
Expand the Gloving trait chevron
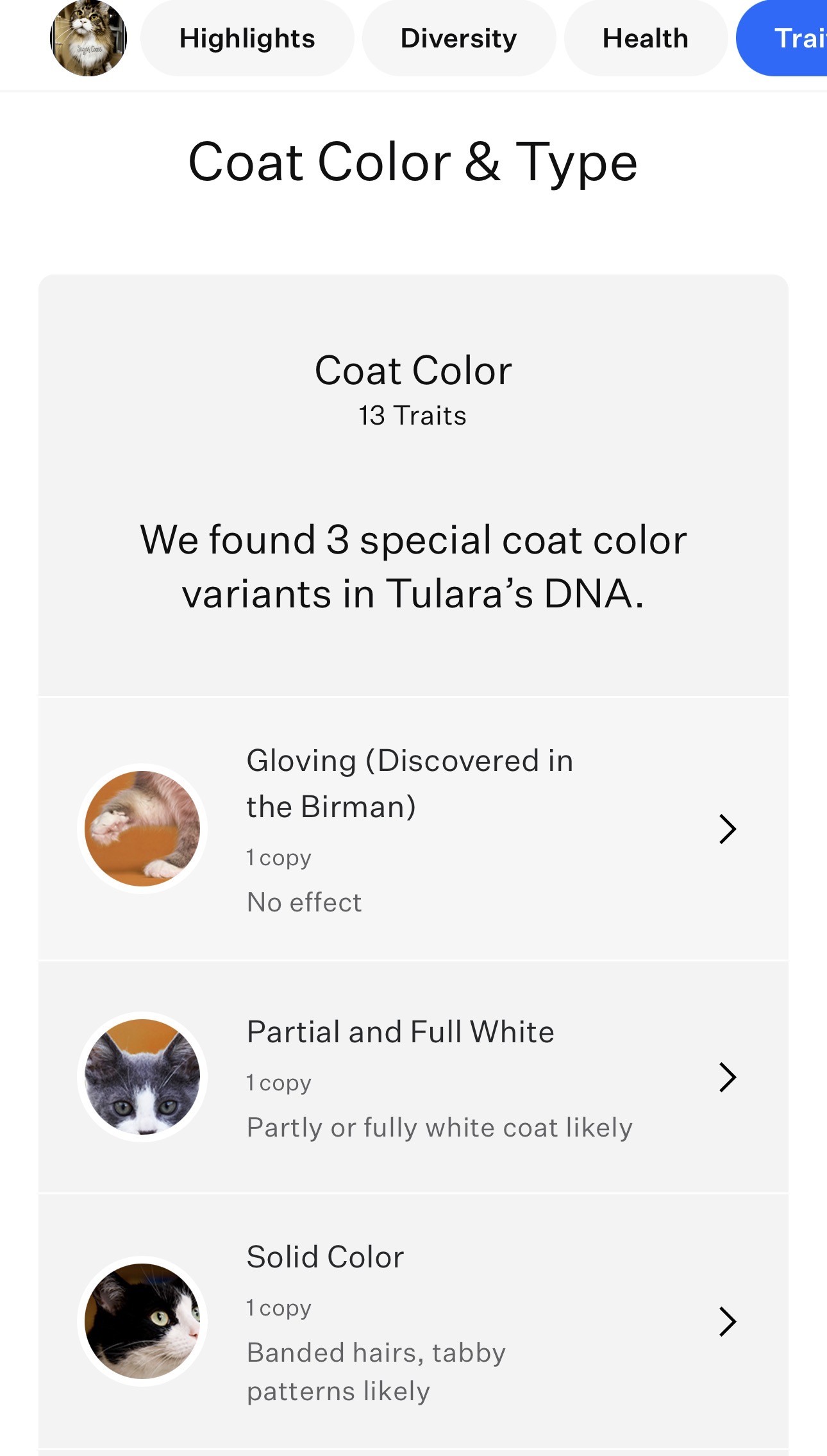pos(728,829)
